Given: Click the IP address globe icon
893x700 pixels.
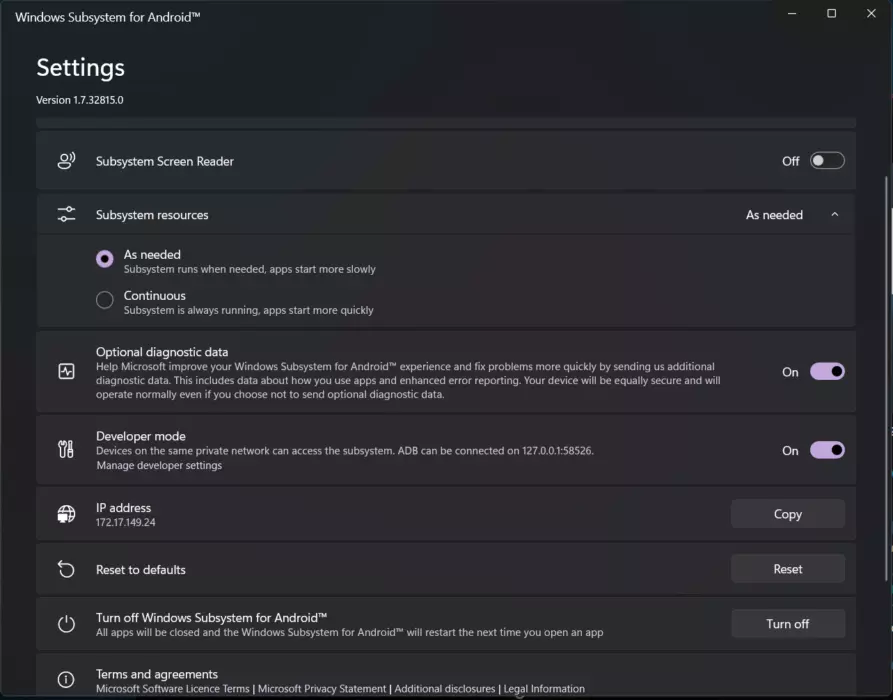Looking at the screenshot, I should [x=66, y=513].
